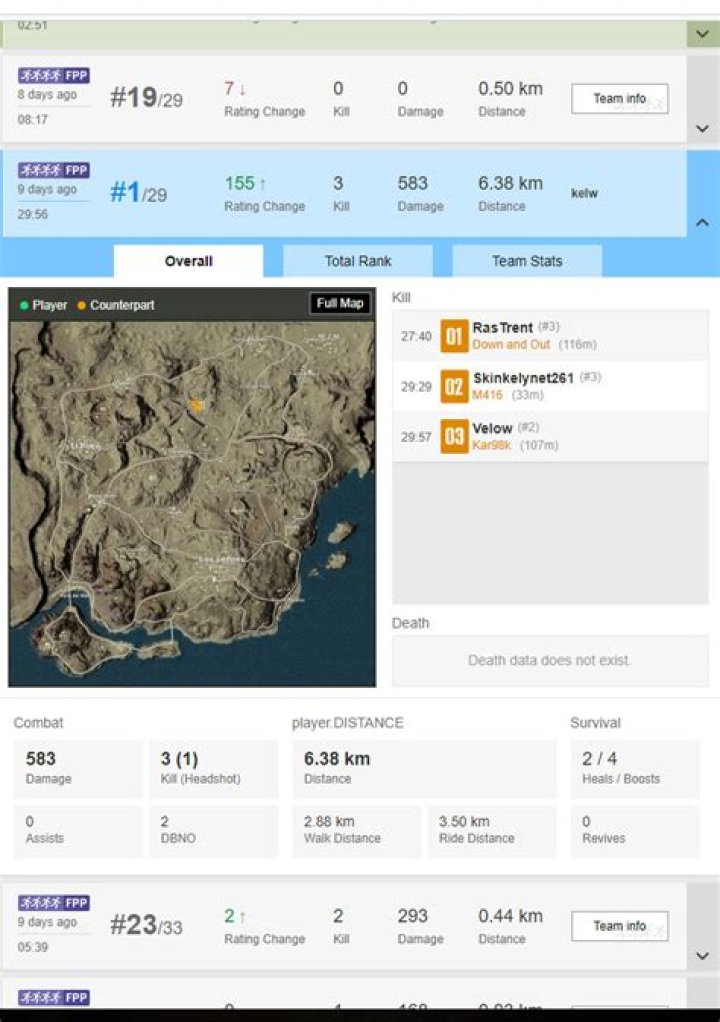Switch to the Overall tab
The height and width of the screenshot is (1022, 720).
(x=188, y=261)
